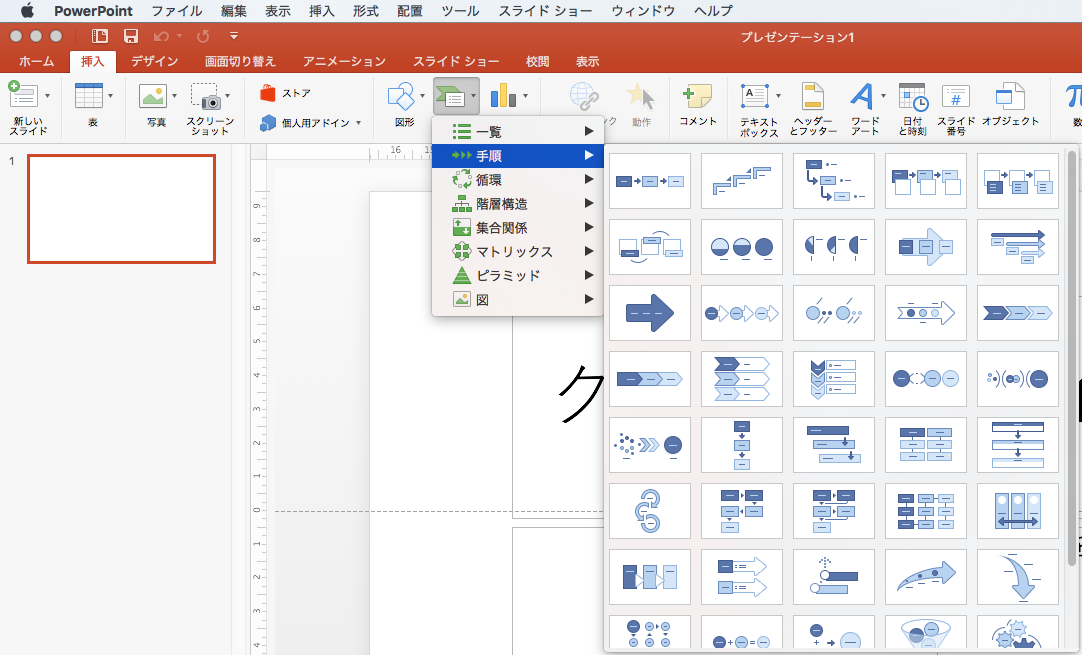This screenshot has height=655, width=1082.
Task: Switch to the デザイン tab
Action: (x=154, y=62)
